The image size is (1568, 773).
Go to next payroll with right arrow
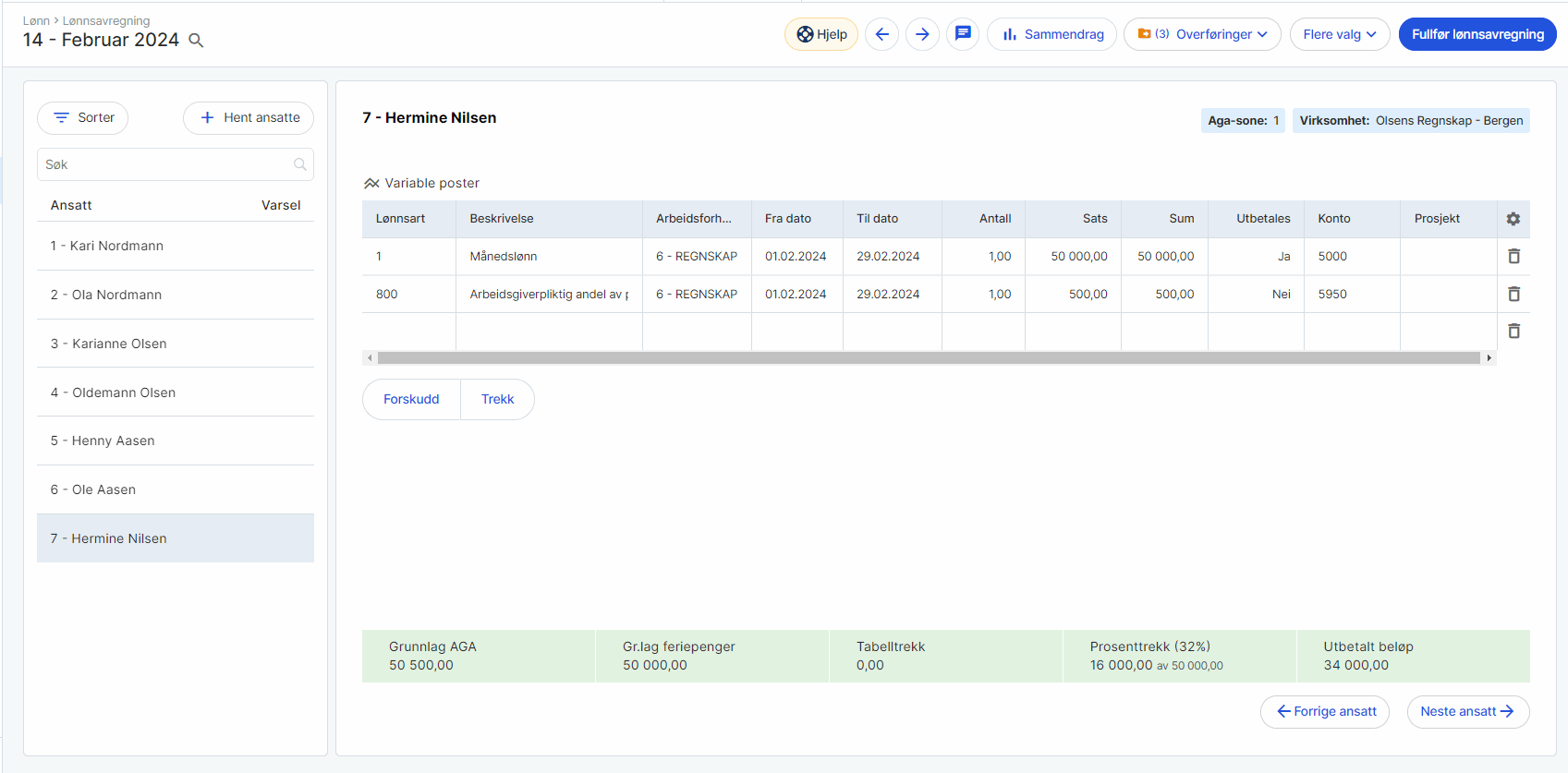tap(922, 34)
